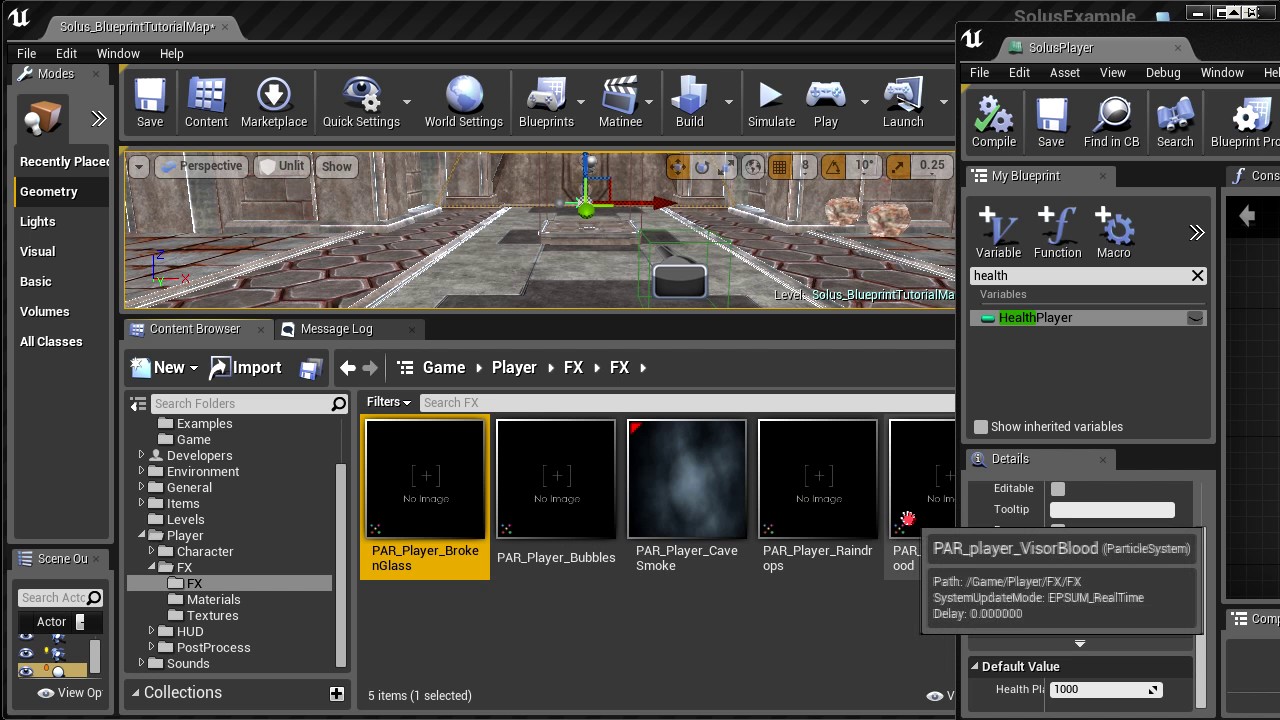Open the Debug menu in blueprint editor

[x=1163, y=72]
